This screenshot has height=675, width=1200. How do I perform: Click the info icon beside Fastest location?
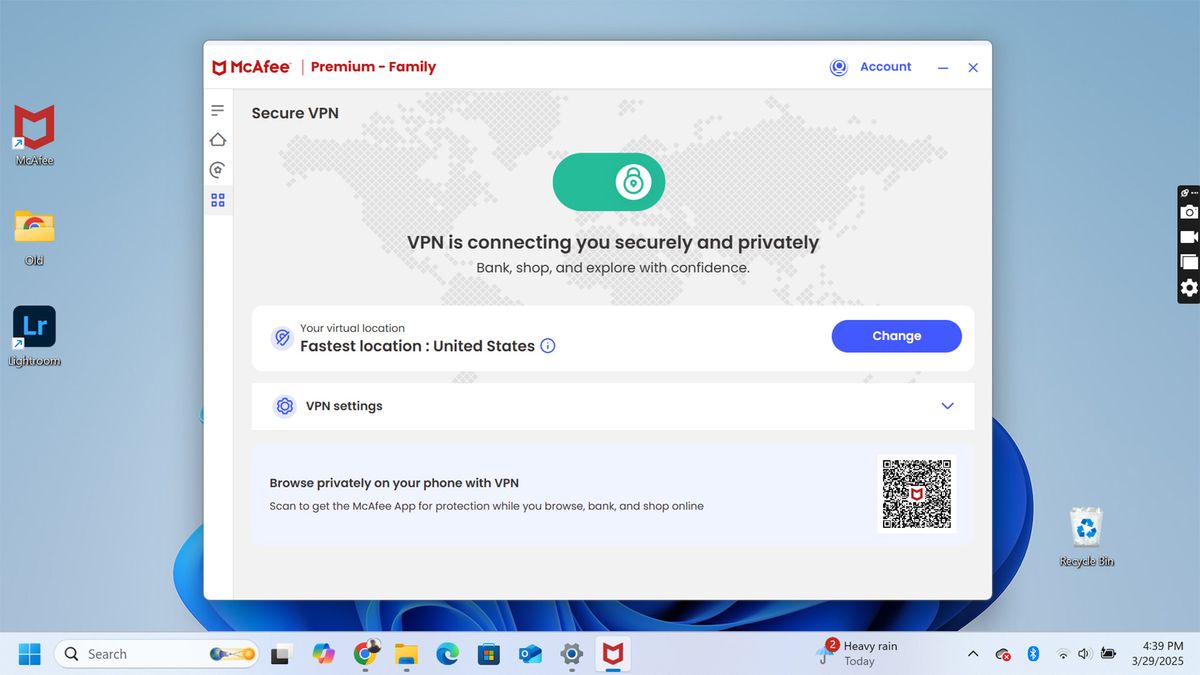(x=547, y=346)
